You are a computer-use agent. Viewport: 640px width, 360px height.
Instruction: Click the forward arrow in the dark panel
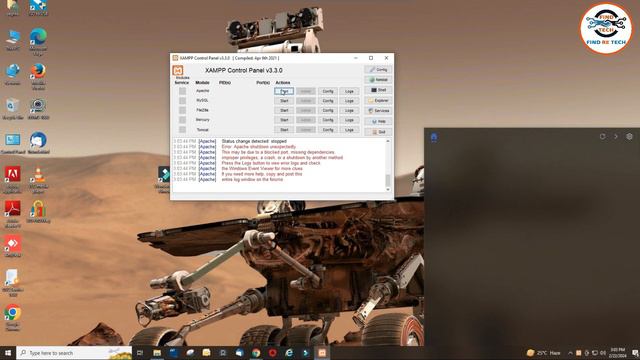616,137
